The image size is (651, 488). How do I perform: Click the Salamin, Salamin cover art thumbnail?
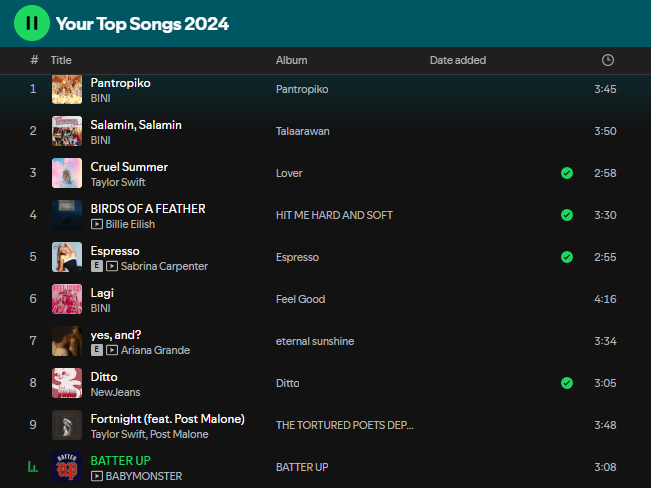(x=67, y=131)
